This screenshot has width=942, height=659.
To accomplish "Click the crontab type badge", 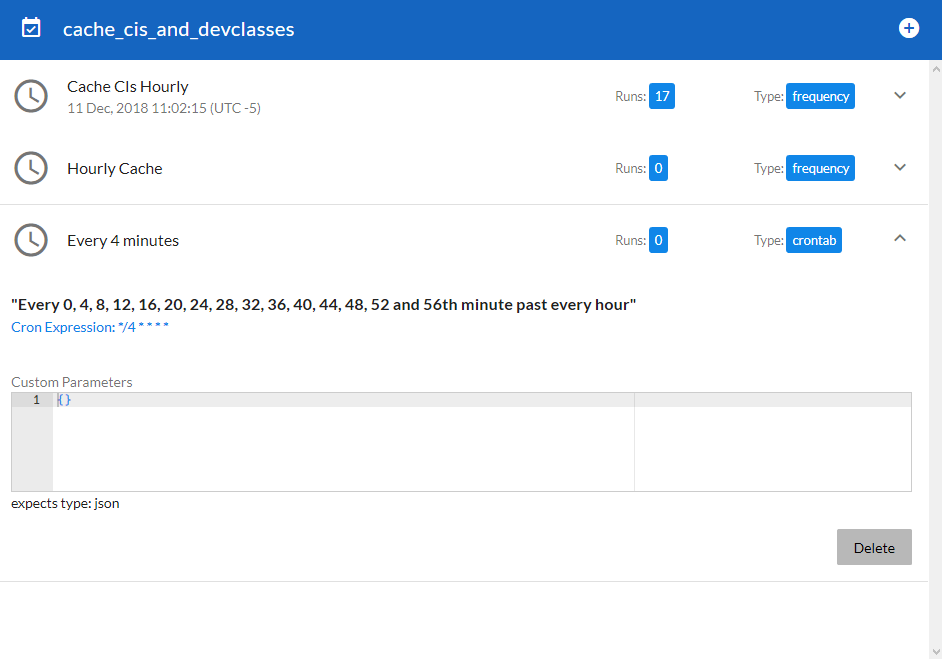I will [x=814, y=241].
